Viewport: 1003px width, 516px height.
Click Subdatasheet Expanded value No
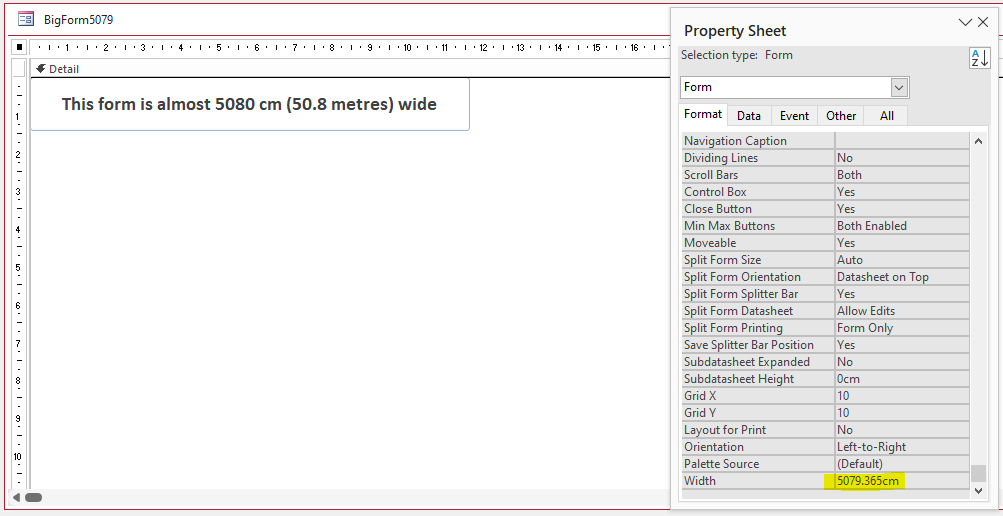point(902,362)
